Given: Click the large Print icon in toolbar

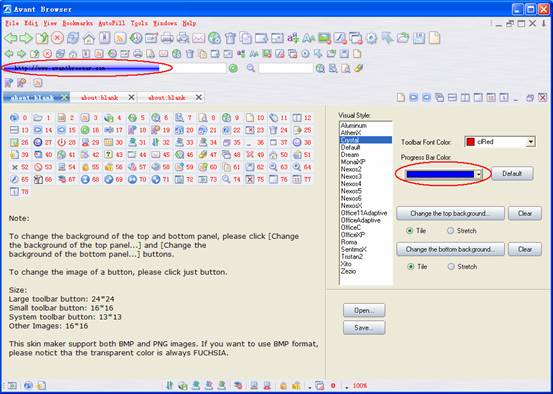Looking at the screenshot, I should pos(167,38).
